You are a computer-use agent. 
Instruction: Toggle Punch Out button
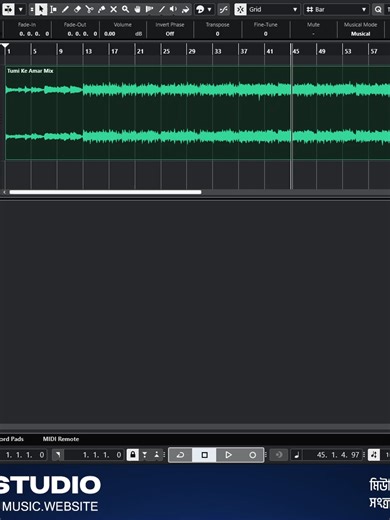click(156, 455)
